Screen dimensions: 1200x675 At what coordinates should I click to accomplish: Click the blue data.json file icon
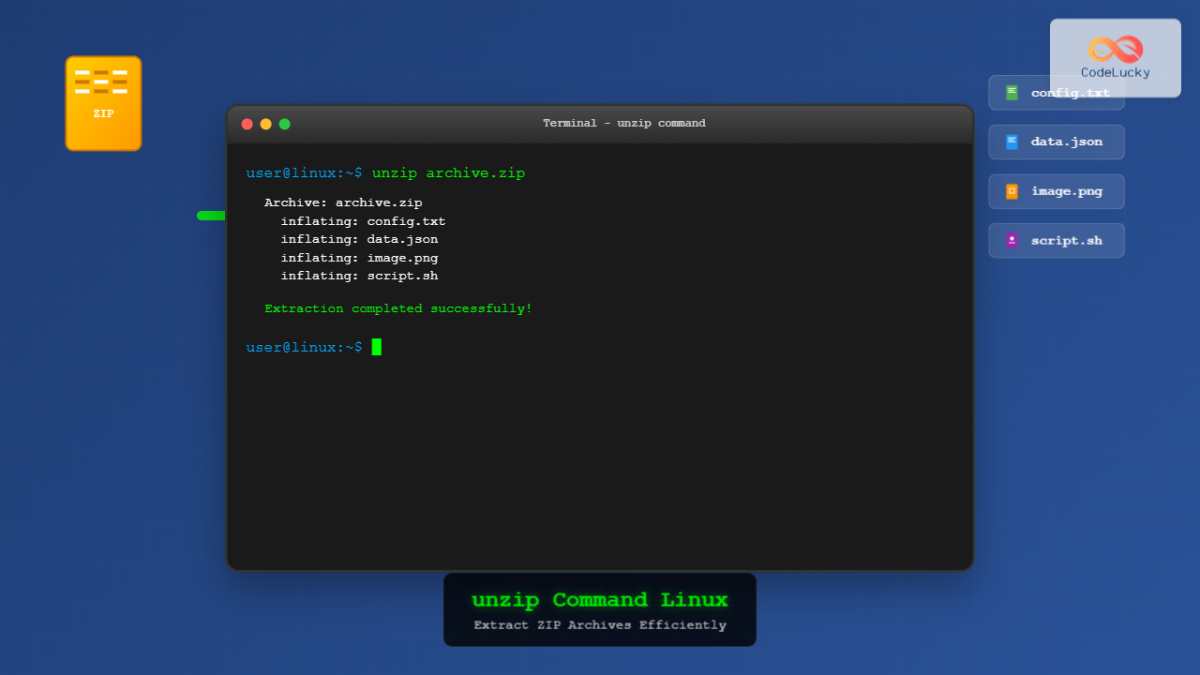pos(1012,141)
